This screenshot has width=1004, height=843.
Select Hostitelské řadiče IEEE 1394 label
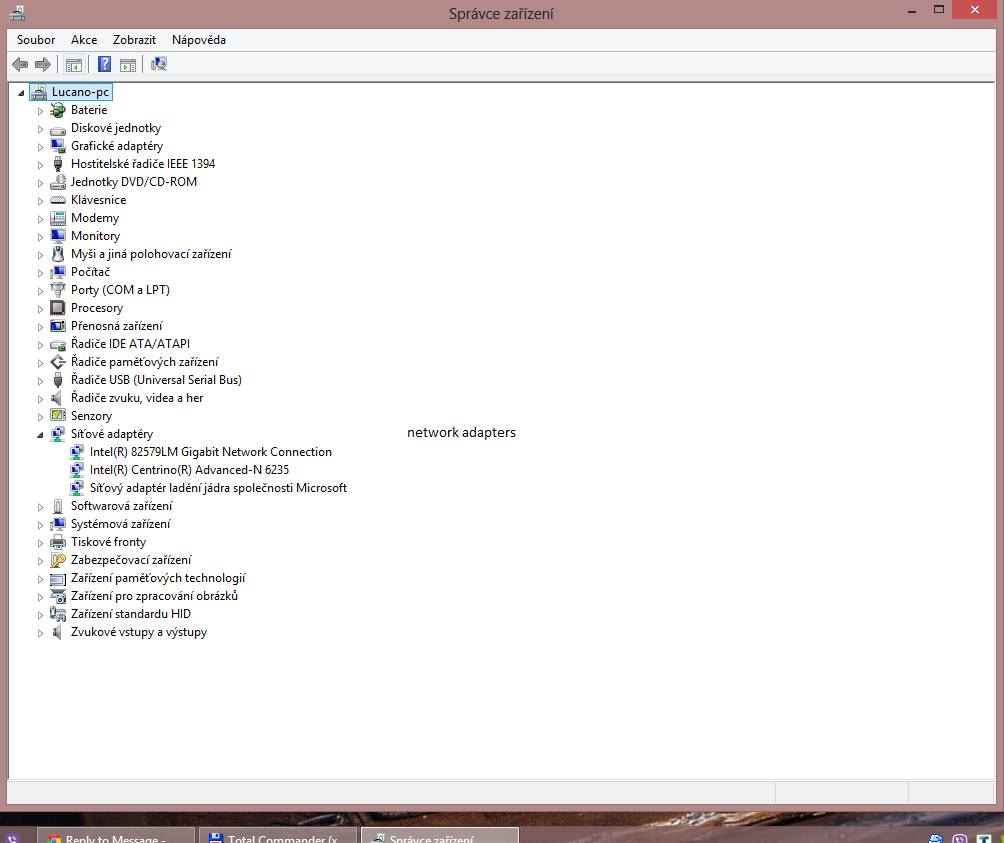point(143,164)
